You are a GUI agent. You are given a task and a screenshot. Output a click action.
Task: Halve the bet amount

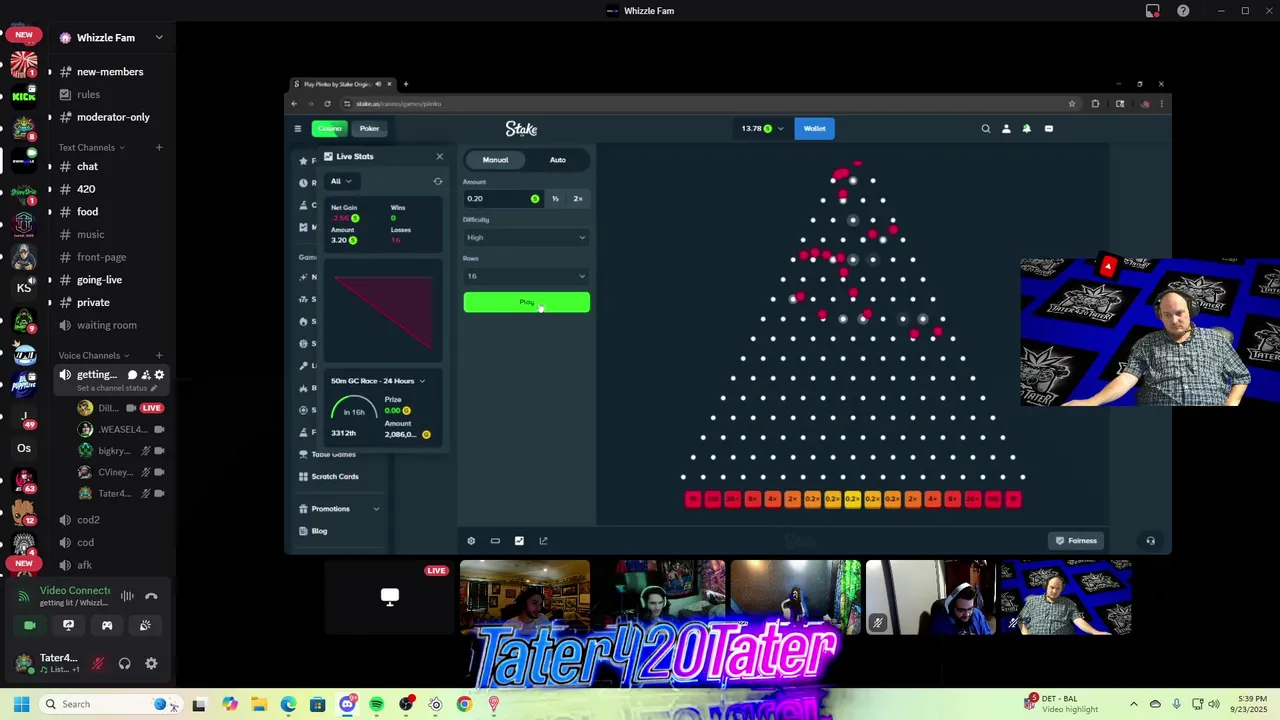555,198
